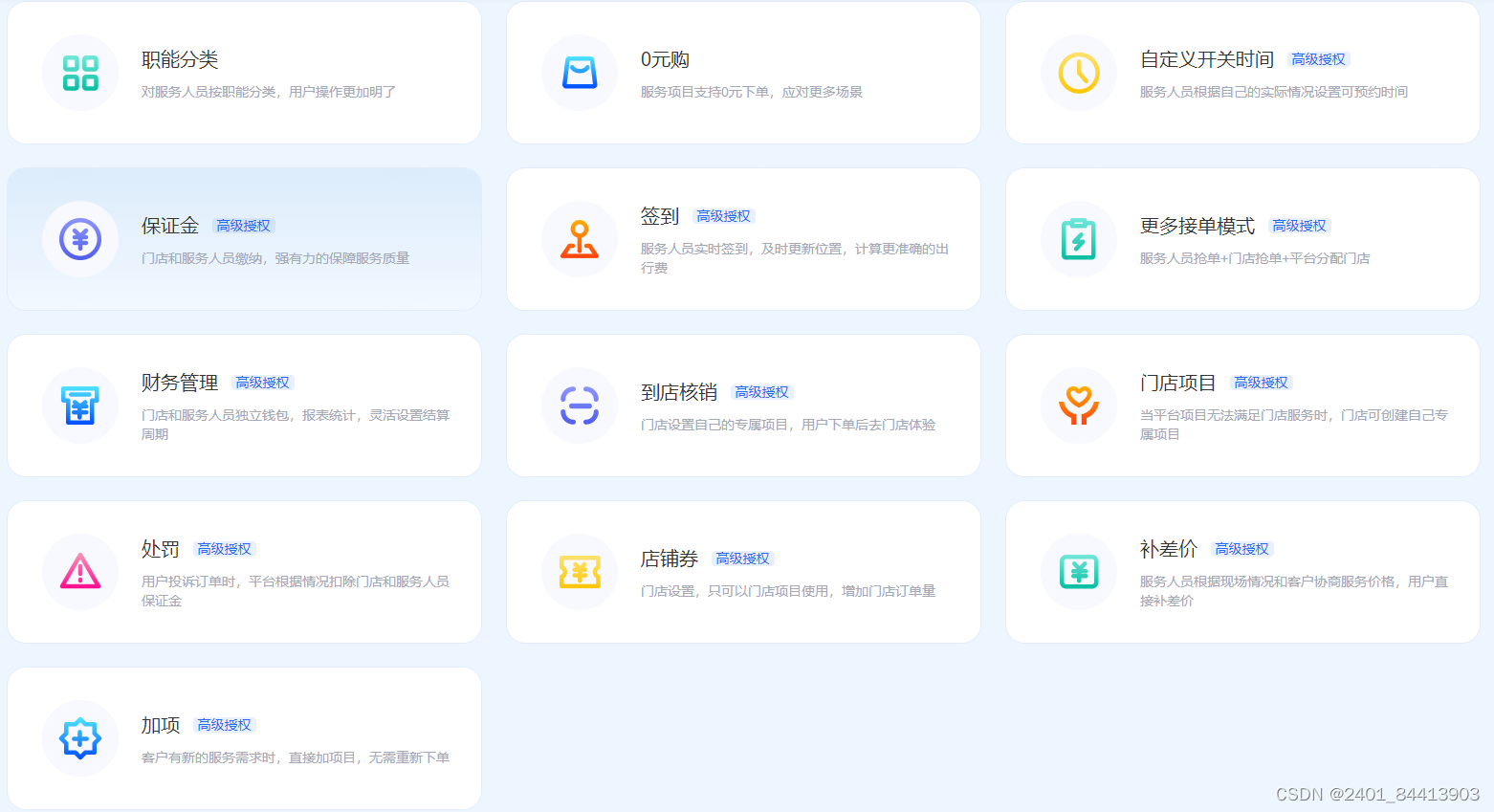Select the 店铺券 title
This screenshot has height=812, width=1494.
(x=670, y=559)
